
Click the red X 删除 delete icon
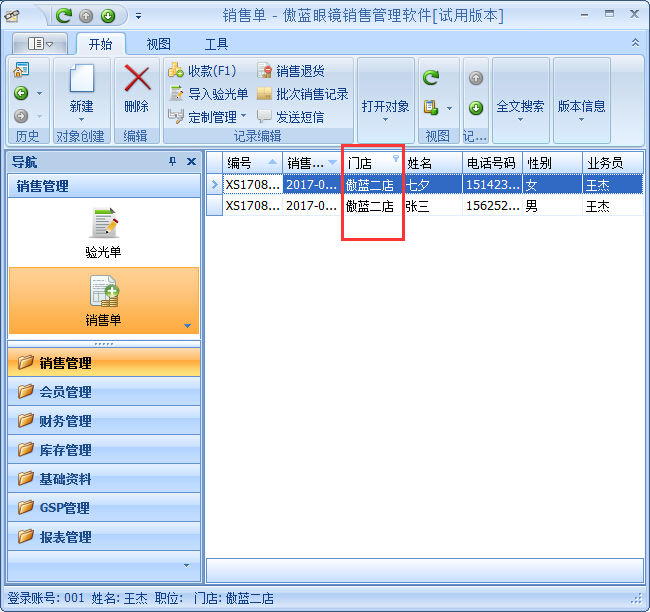point(136,79)
